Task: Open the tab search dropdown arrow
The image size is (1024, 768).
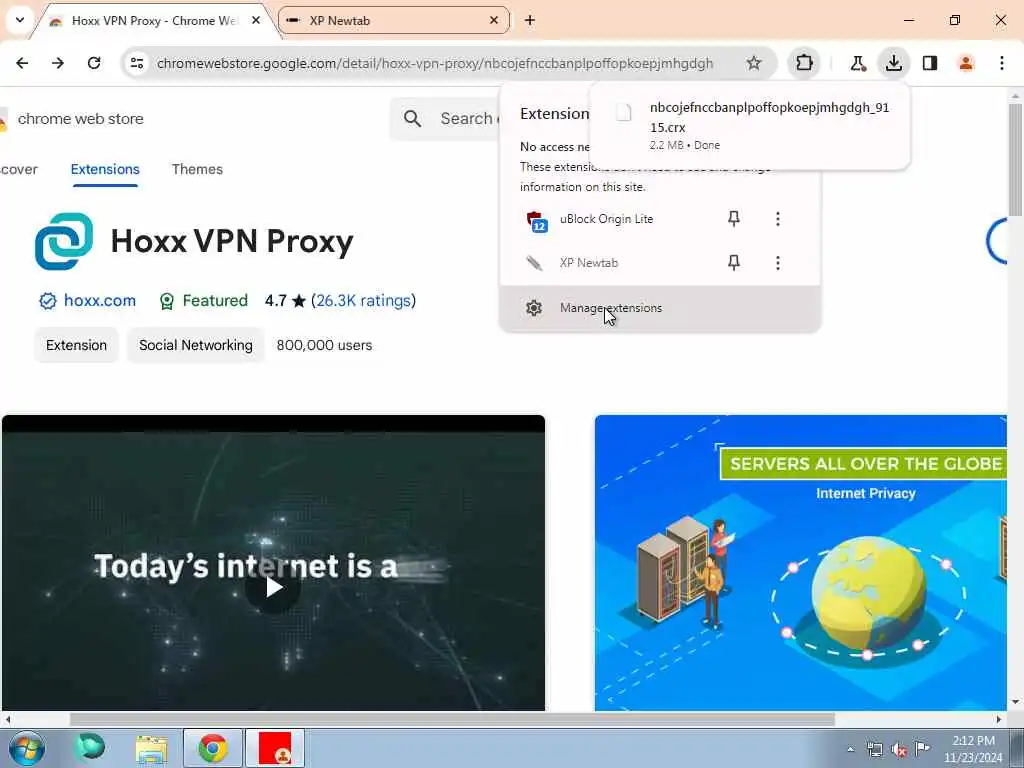Action: click(20, 20)
